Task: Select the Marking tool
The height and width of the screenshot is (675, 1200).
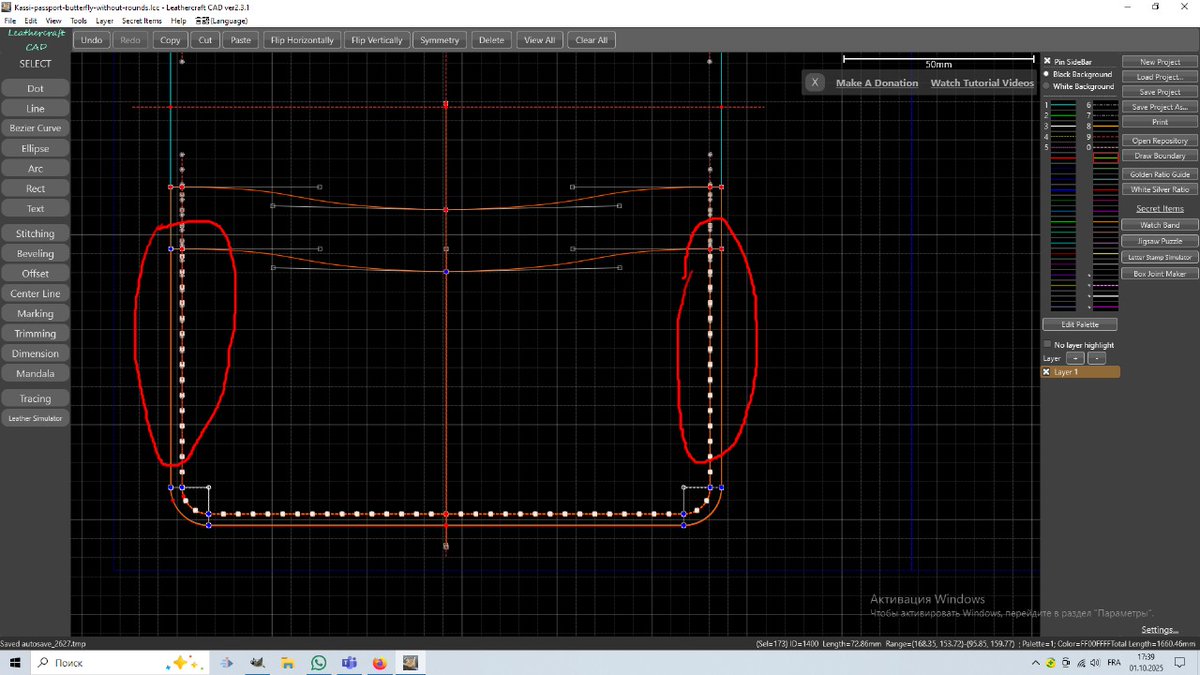Action: pyautogui.click(x=35, y=313)
